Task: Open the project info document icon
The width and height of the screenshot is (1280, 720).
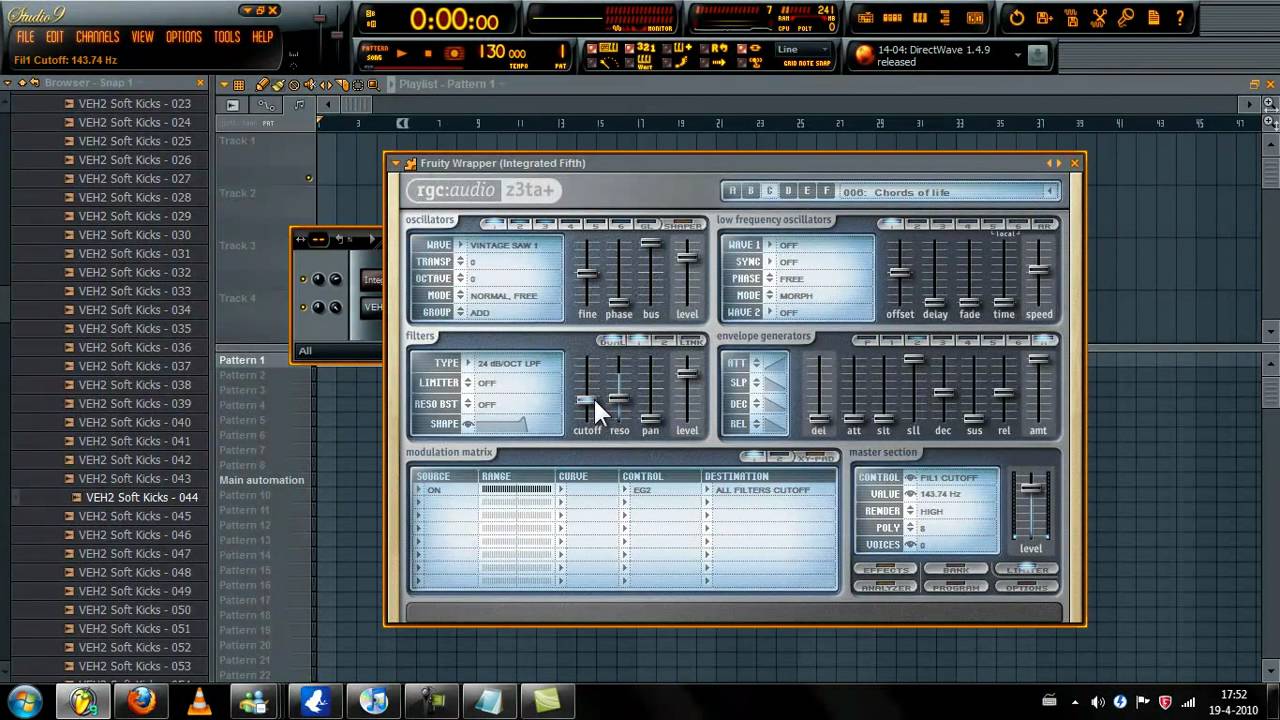Action: (1153, 18)
